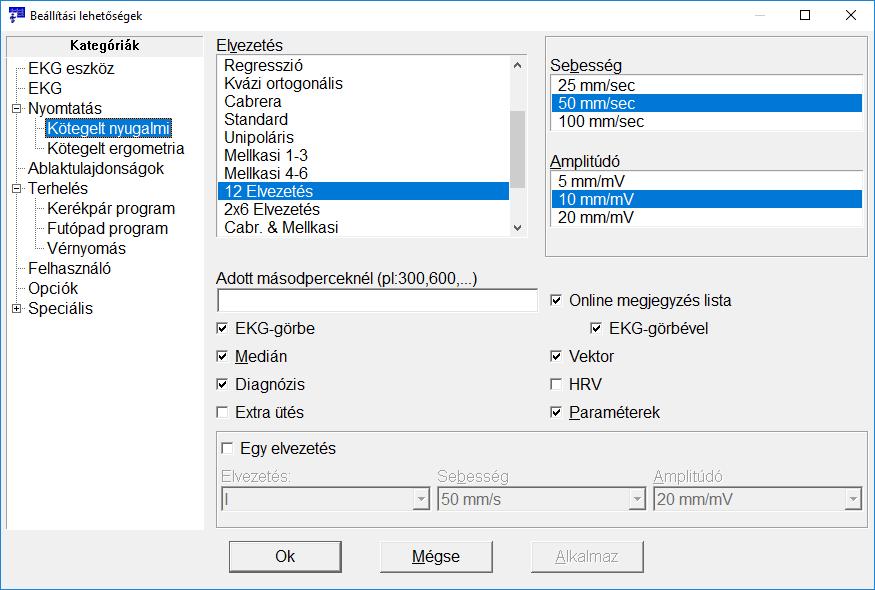Toggle Online megjegyzés lista checkbox
Screen dimensions: 875x590
[556, 300]
